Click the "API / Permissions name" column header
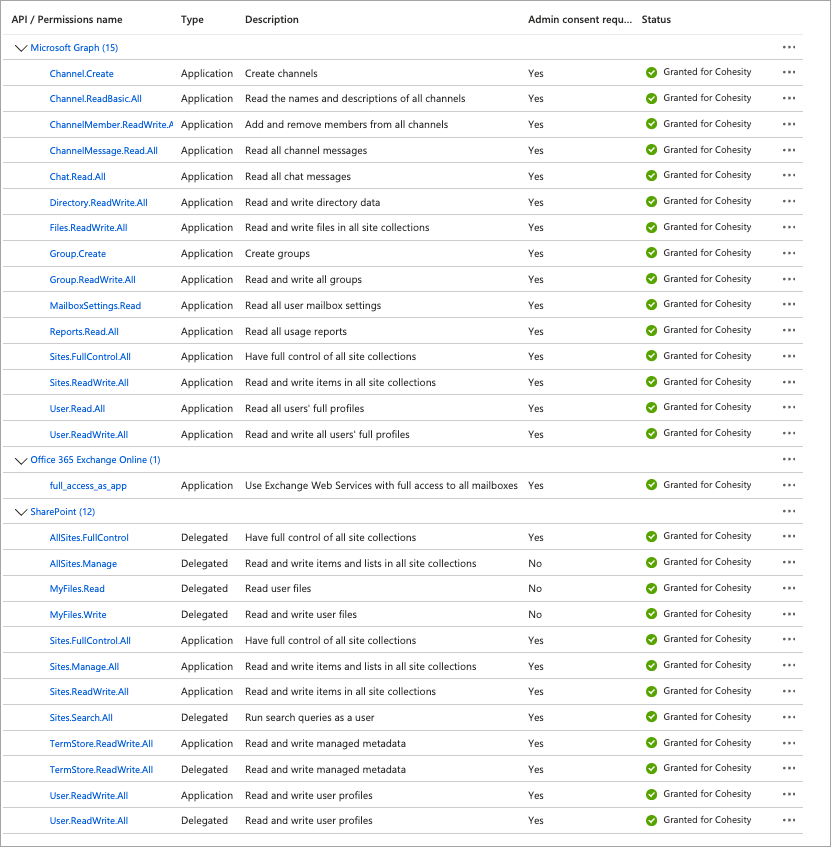This screenshot has height=847, width=831. [x=67, y=19]
